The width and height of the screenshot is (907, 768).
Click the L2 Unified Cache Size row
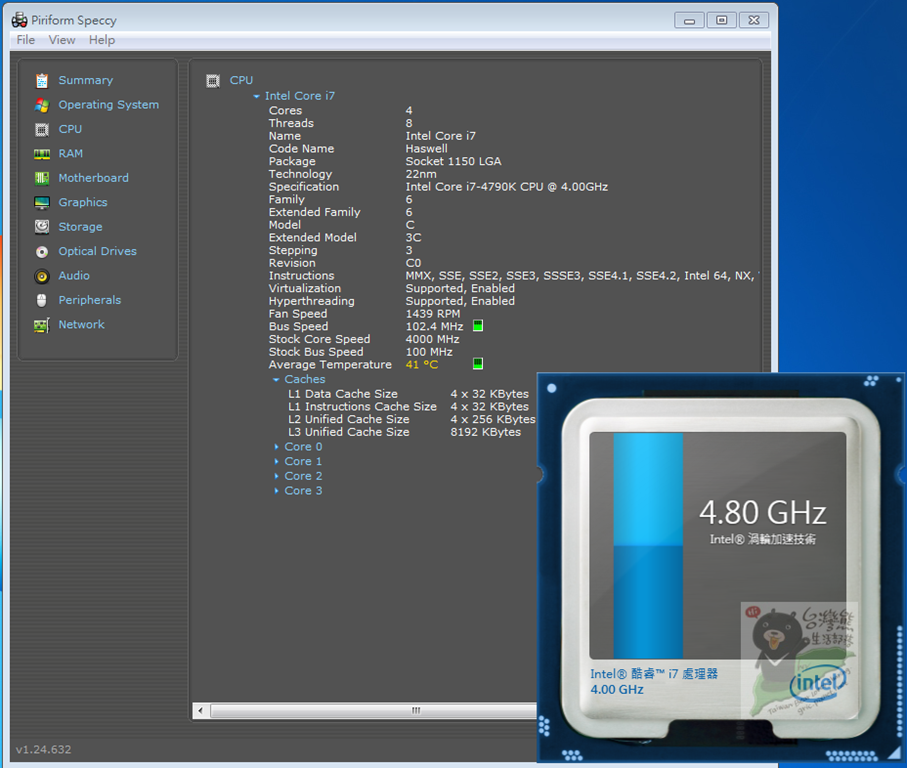click(x=412, y=419)
